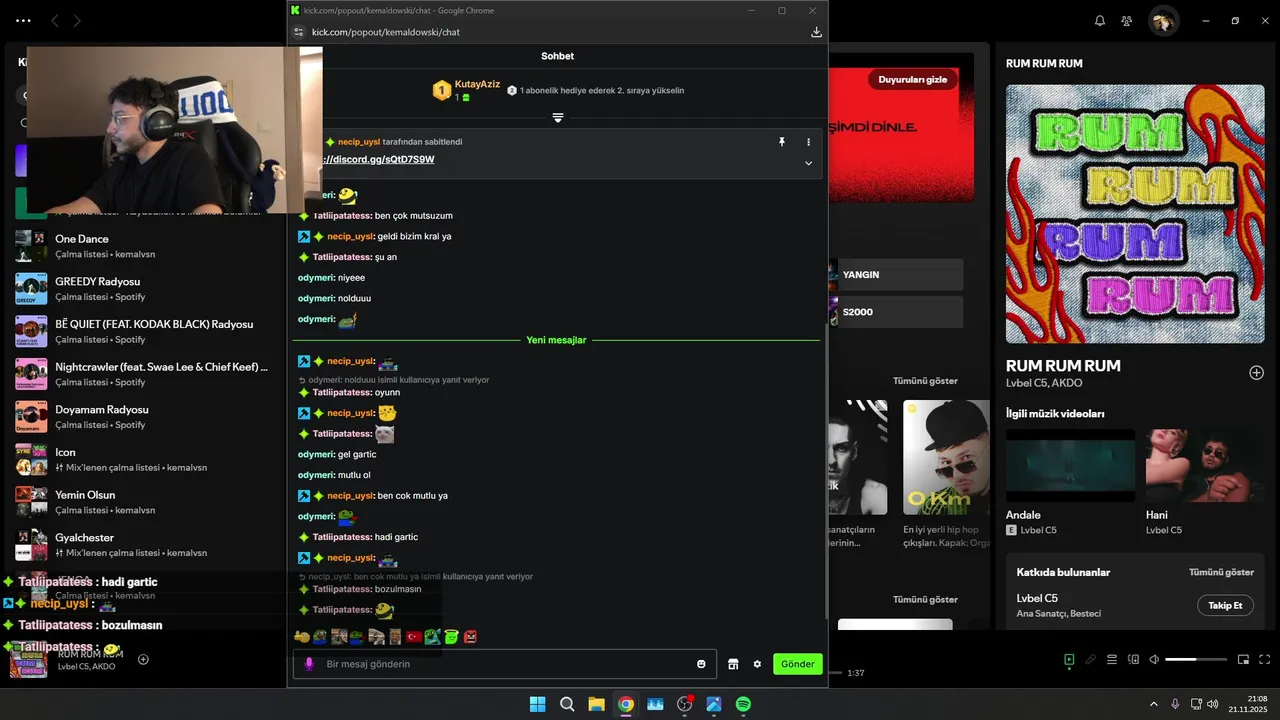The height and width of the screenshot is (720, 1280).
Task: Expand the gift leaderboard arrow
Action: 558,118
